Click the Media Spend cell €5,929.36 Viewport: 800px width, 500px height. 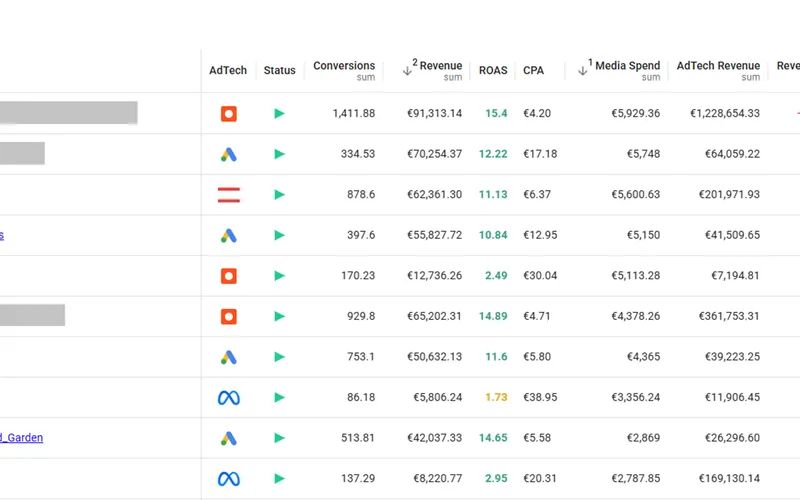tap(635, 113)
